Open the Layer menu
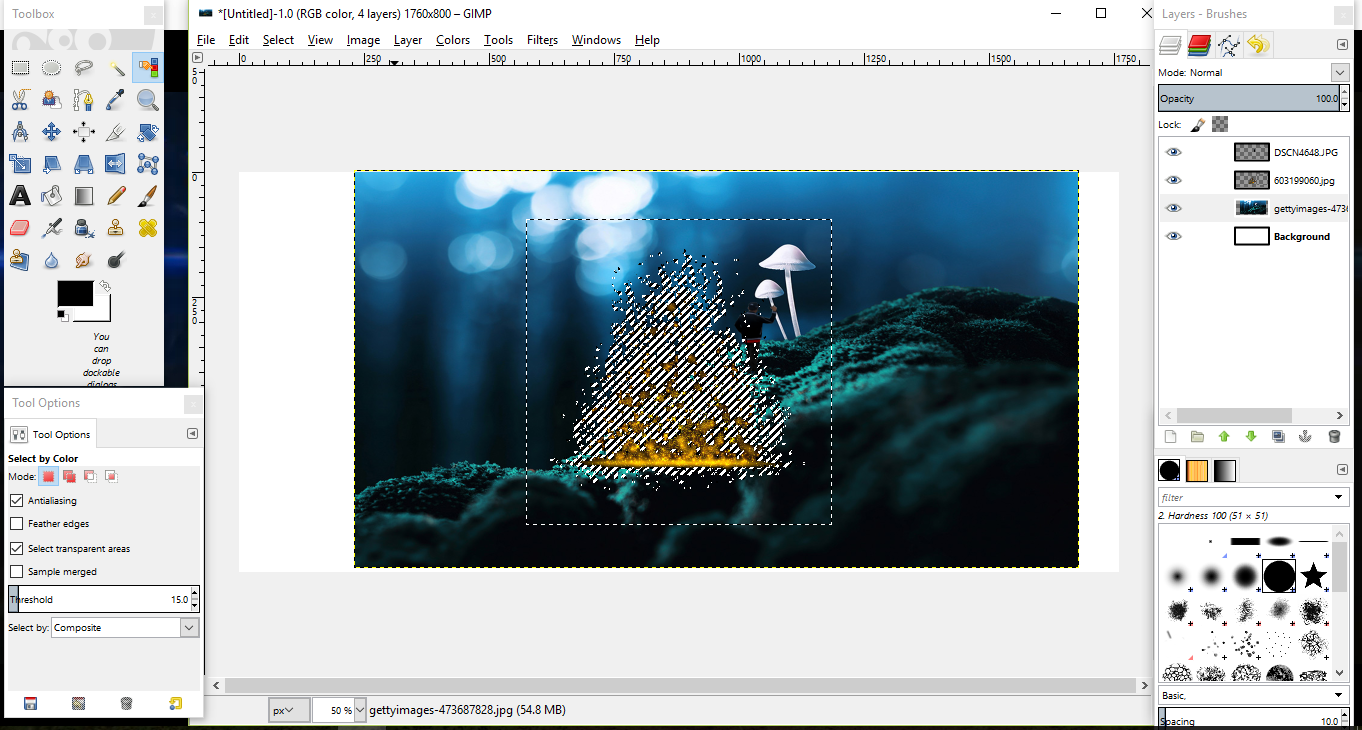The height and width of the screenshot is (730, 1362). [x=408, y=40]
